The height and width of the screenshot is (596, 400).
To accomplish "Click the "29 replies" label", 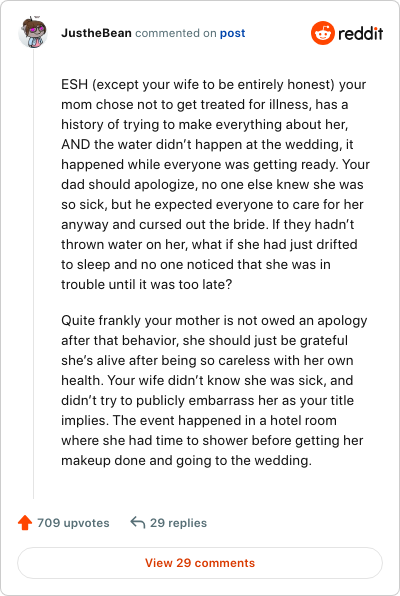I will 178,523.
